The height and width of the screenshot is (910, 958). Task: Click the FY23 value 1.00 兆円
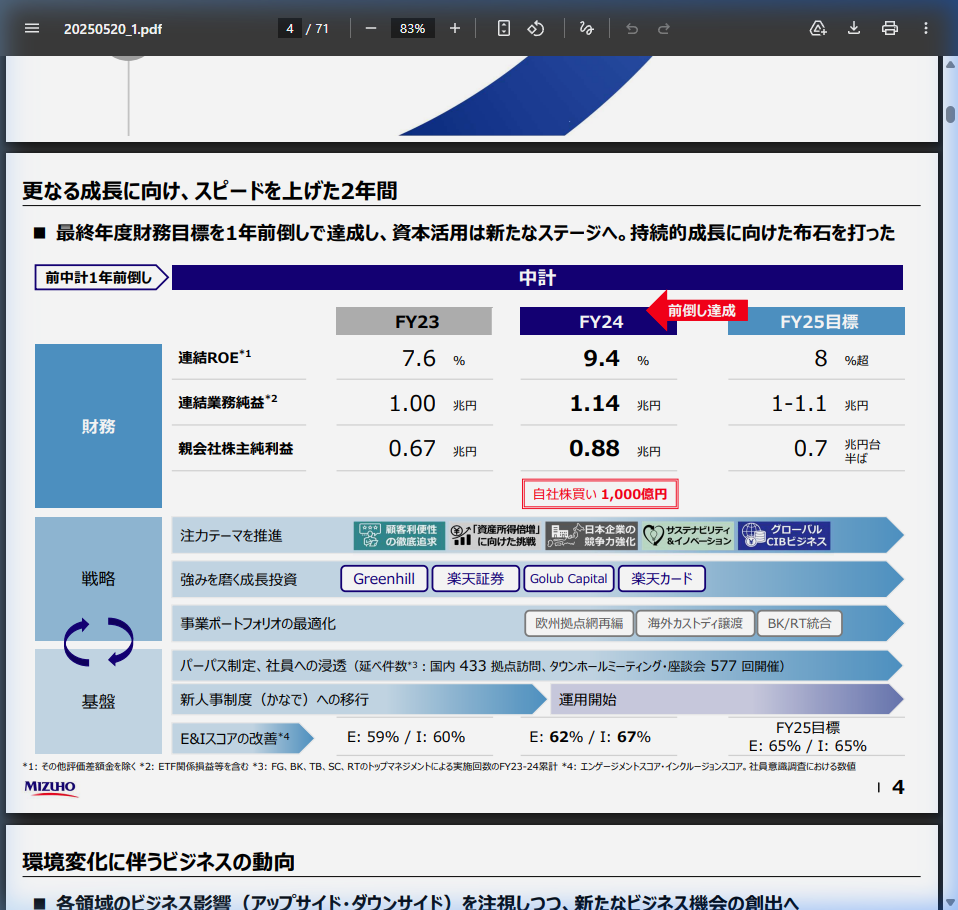tap(433, 404)
